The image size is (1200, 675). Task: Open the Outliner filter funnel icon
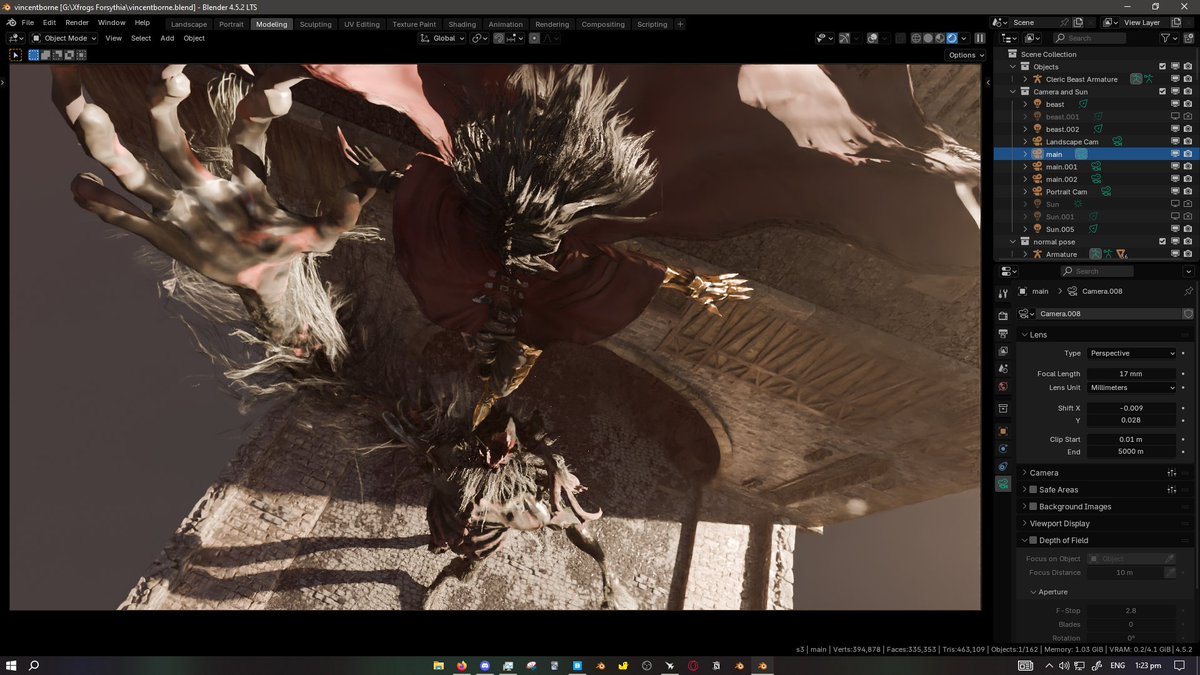tap(1165, 37)
